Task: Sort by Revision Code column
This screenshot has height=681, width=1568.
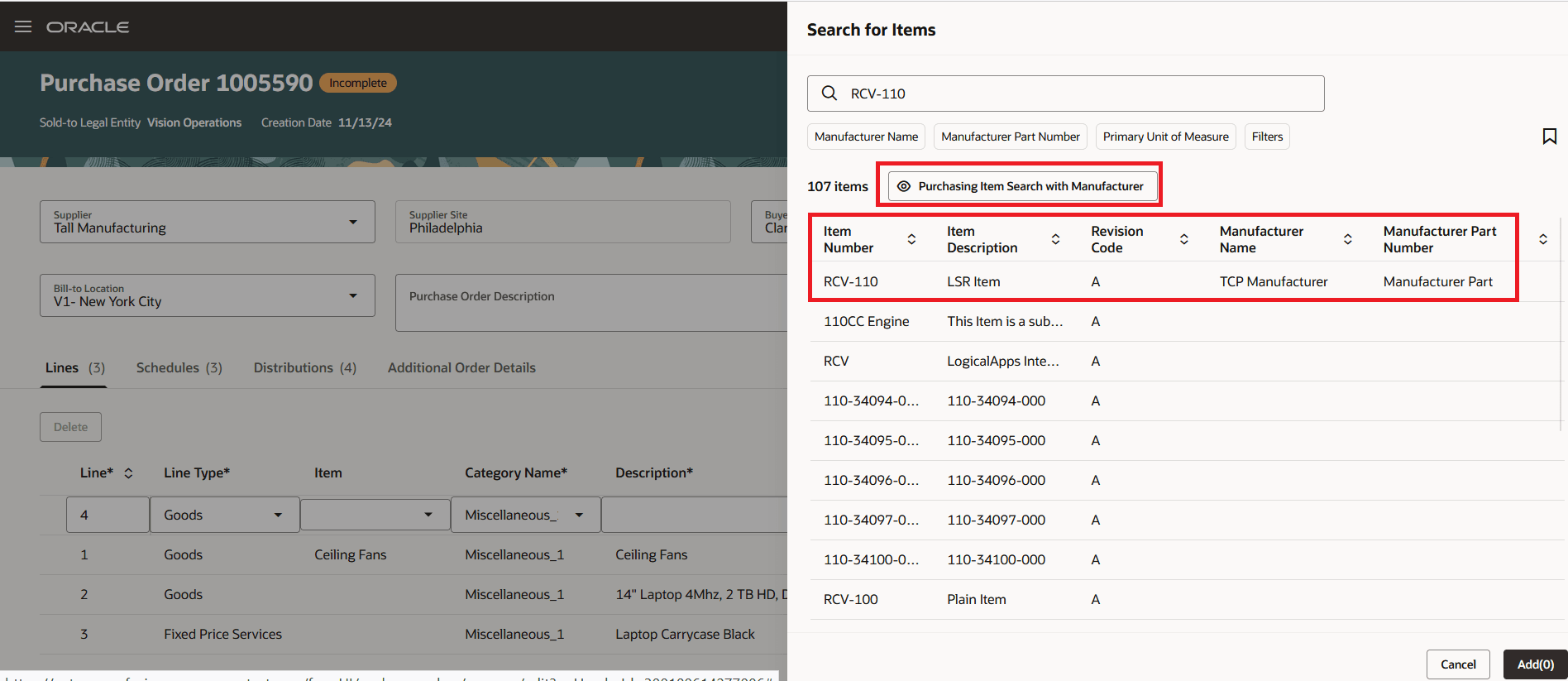Action: 1183,239
